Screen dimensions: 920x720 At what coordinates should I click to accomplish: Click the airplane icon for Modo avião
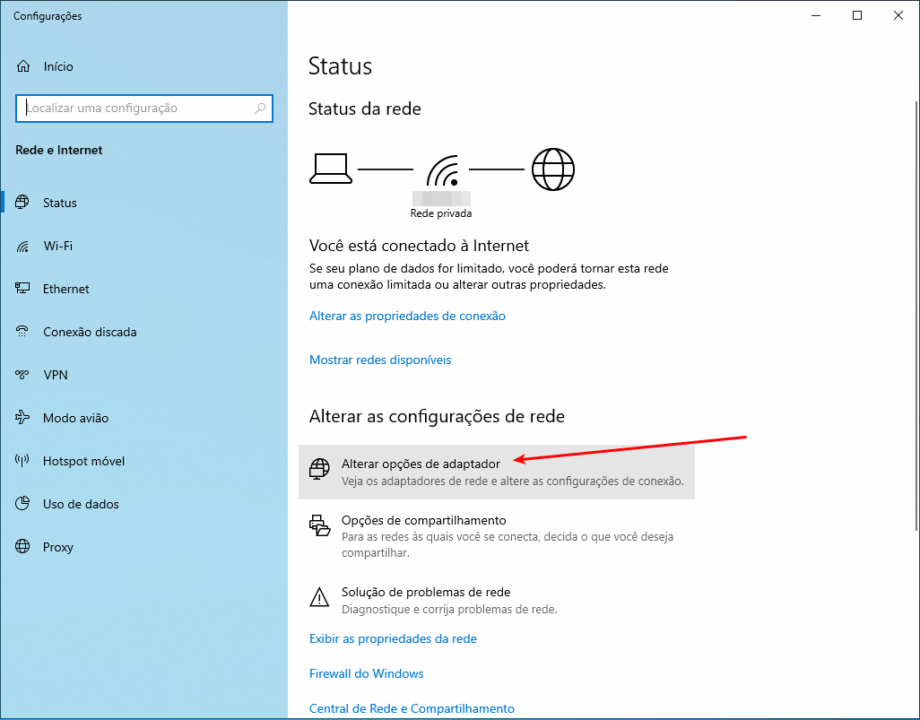pos(23,418)
